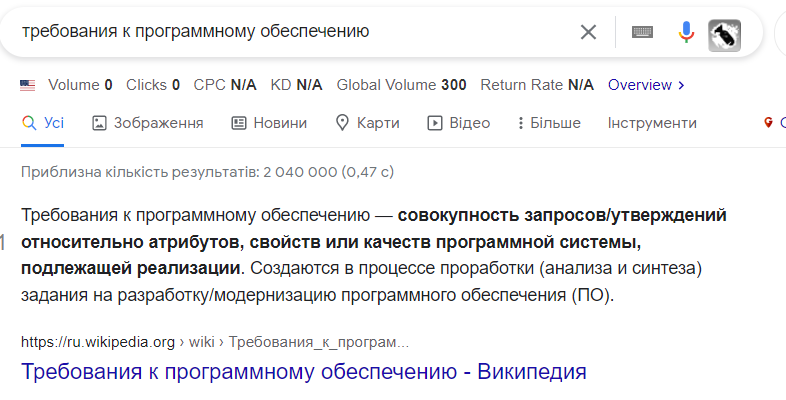Go to the Карти tab
Image resolution: width=786 pixels, height=400 pixels.
tap(367, 123)
